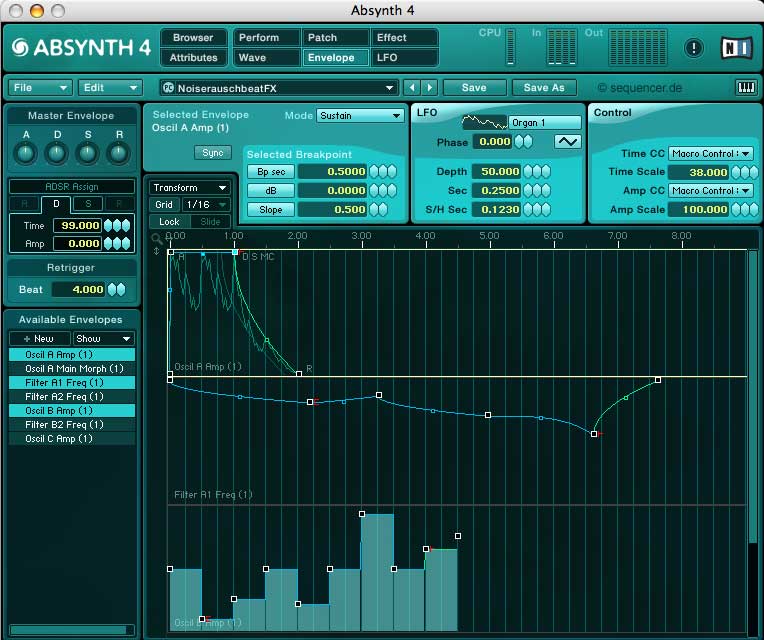The height and width of the screenshot is (640, 764).
Task: Click the panic exclamation icon
Action: point(693,48)
